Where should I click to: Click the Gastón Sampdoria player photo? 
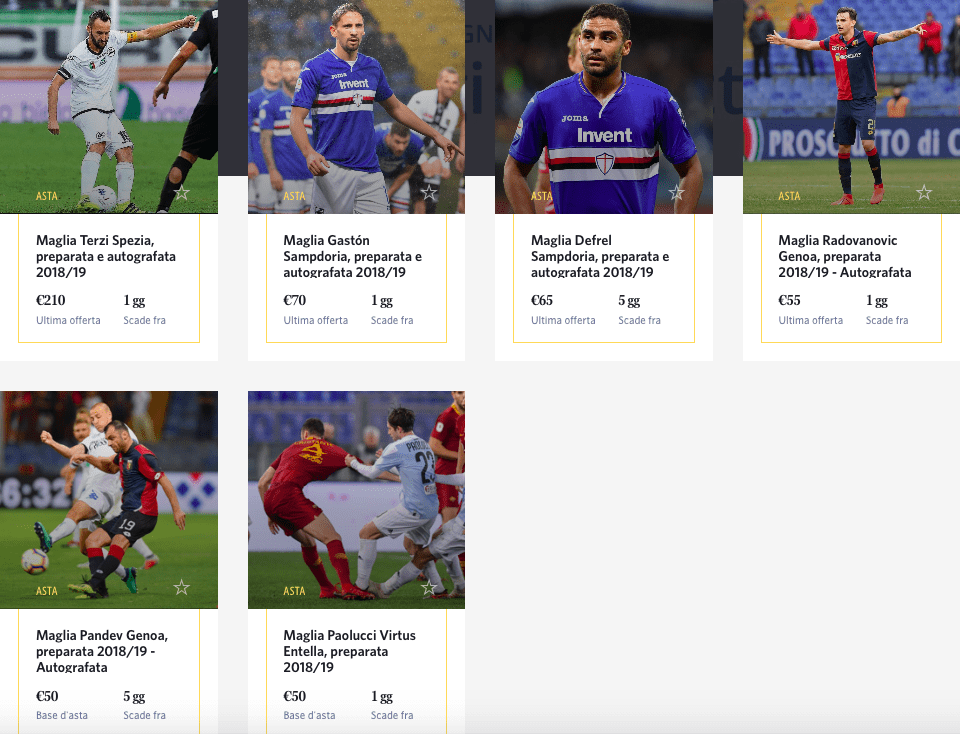click(356, 107)
